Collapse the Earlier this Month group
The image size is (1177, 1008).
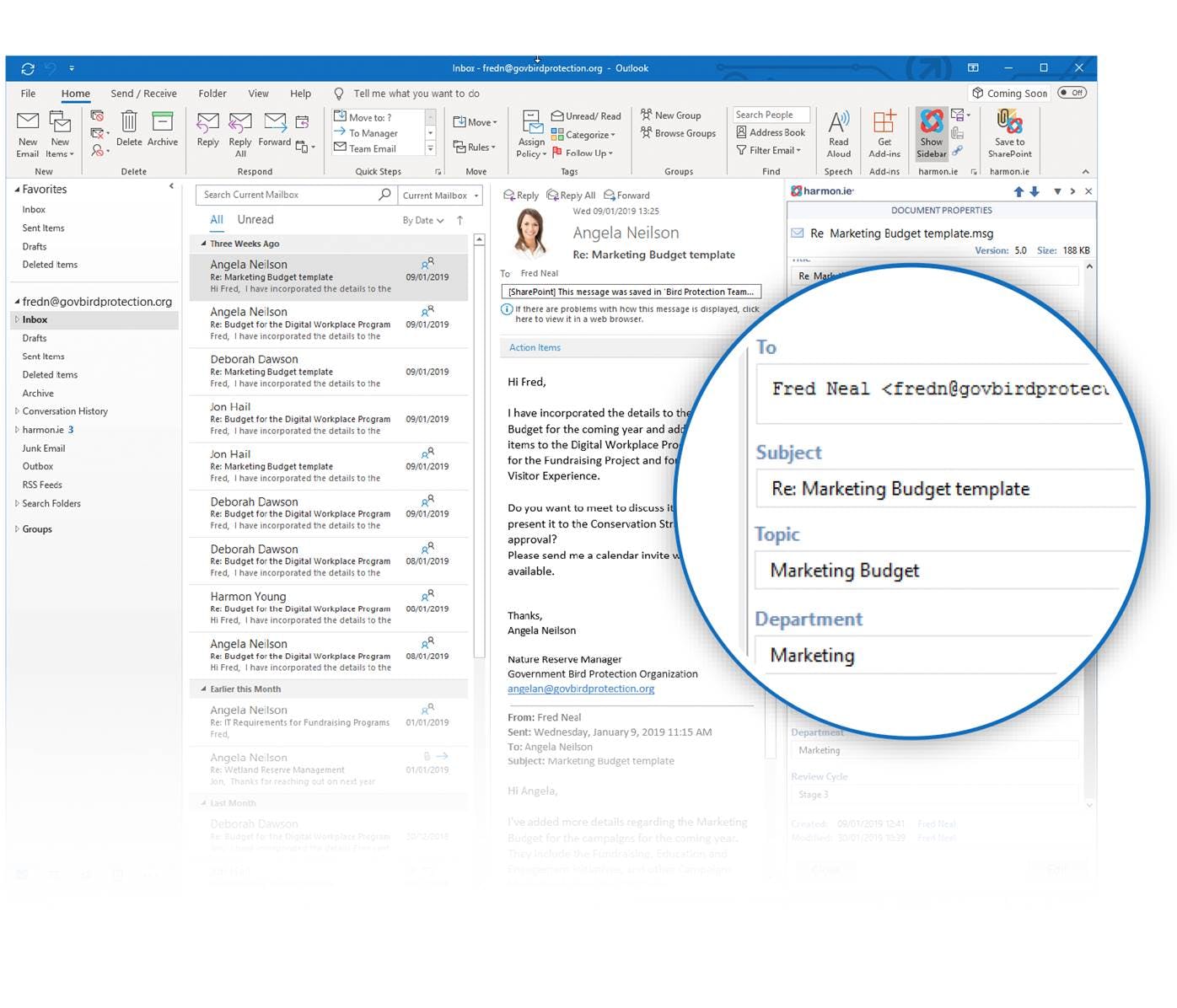coord(203,689)
